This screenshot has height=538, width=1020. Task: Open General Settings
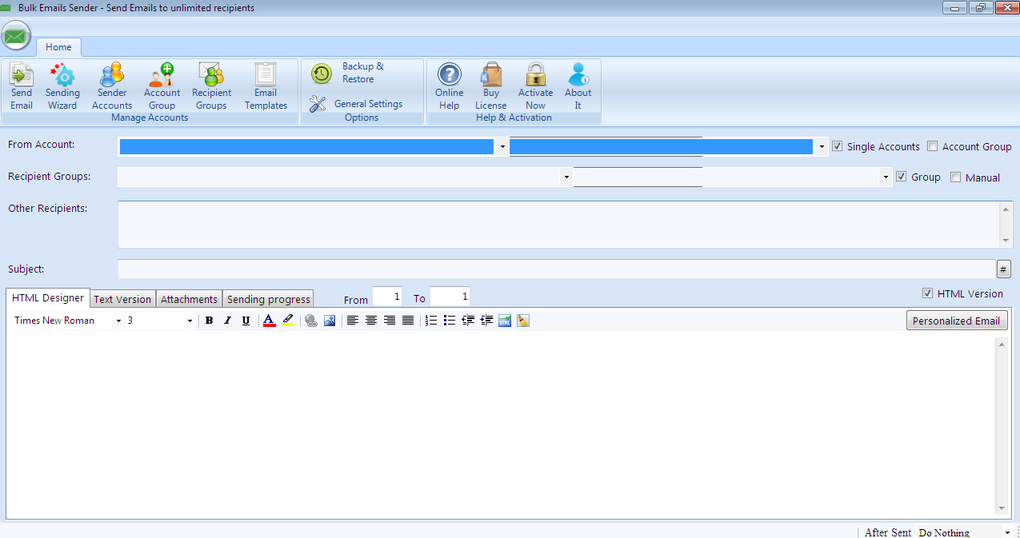click(x=356, y=103)
